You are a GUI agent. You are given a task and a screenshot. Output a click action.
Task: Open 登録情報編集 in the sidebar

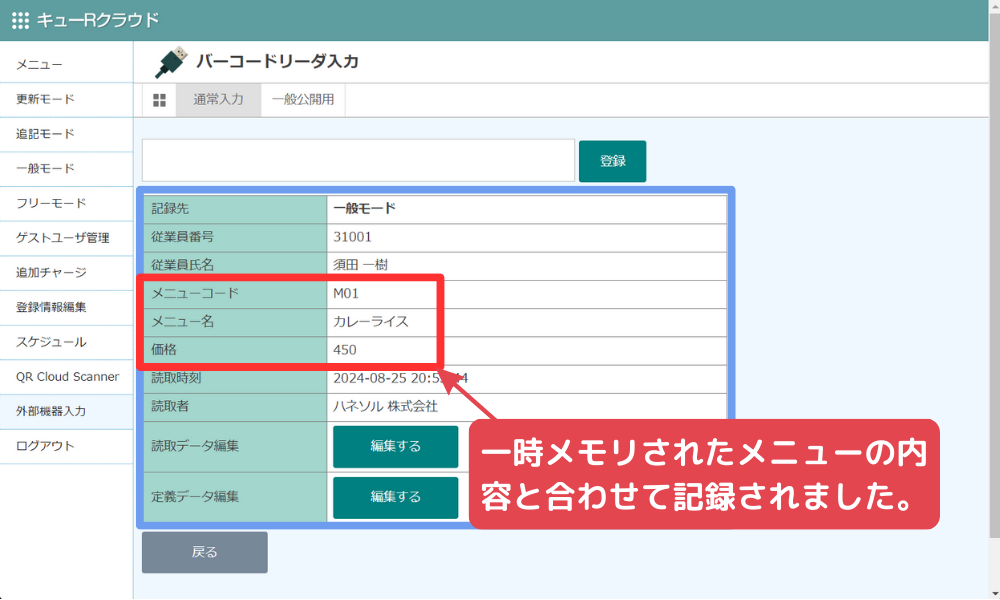(66, 307)
